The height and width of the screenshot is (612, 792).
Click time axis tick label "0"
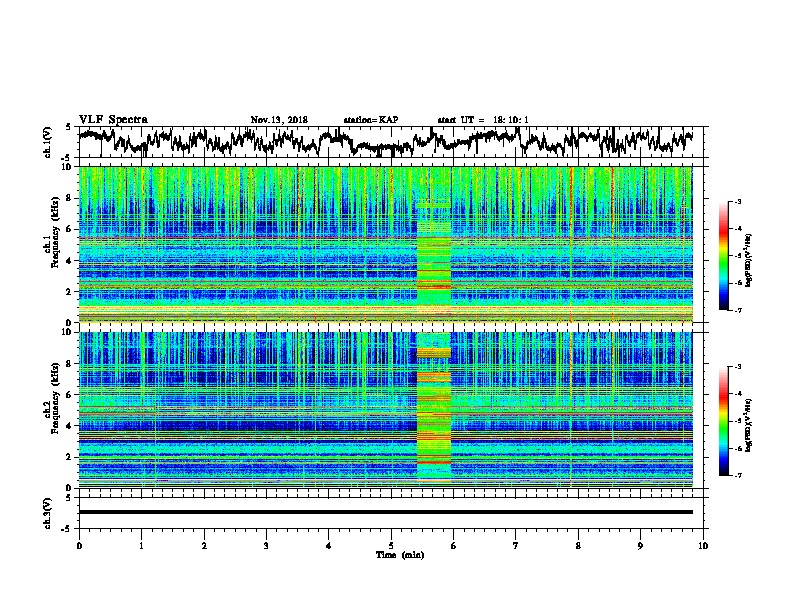pyautogui.click(x=79, y=546)
